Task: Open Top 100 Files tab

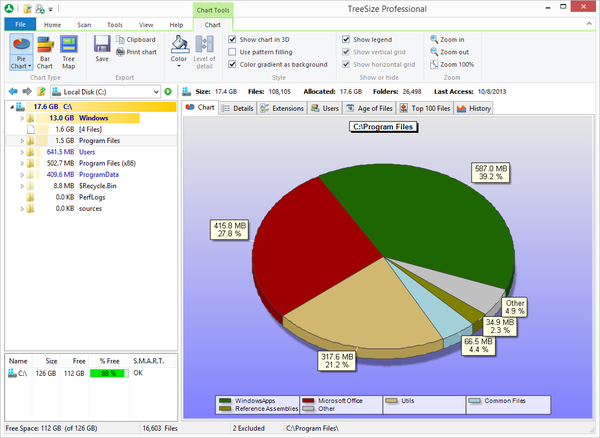Action: pyautogui.click(x=425, y=108)
